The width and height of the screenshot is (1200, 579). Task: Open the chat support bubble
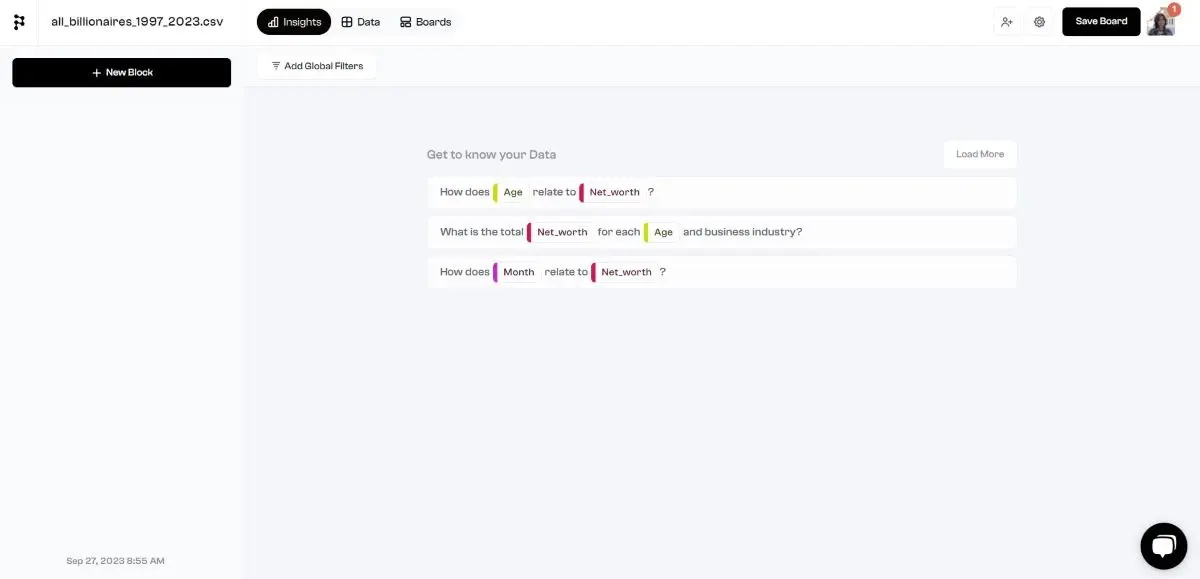[1163, 545]
